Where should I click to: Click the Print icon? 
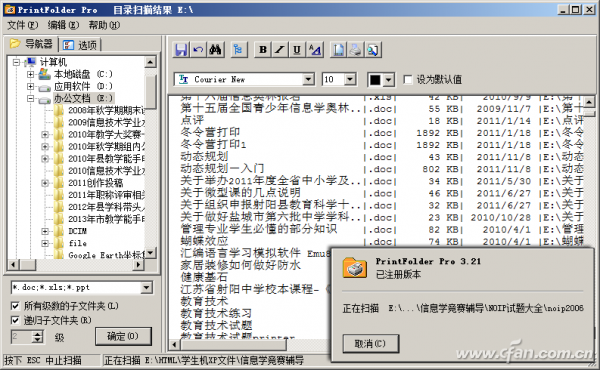point(355,50)
